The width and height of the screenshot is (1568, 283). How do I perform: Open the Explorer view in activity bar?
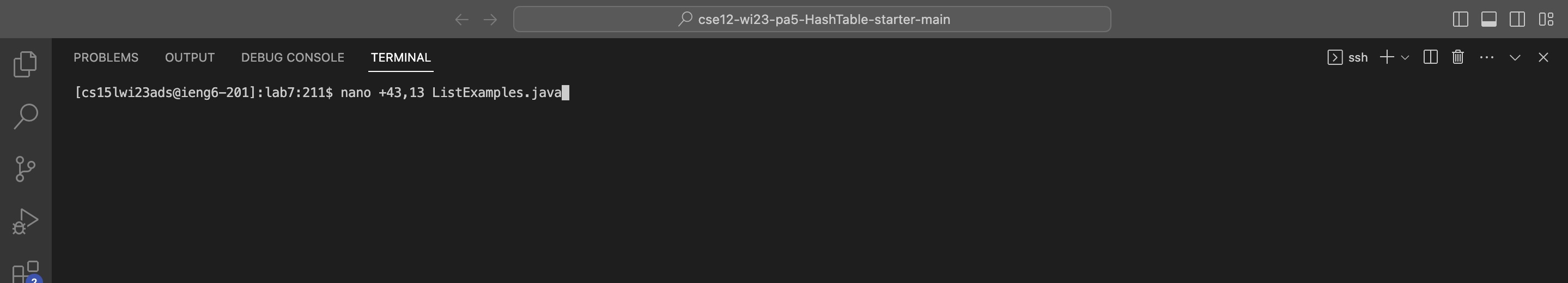(x=25, y=64)
